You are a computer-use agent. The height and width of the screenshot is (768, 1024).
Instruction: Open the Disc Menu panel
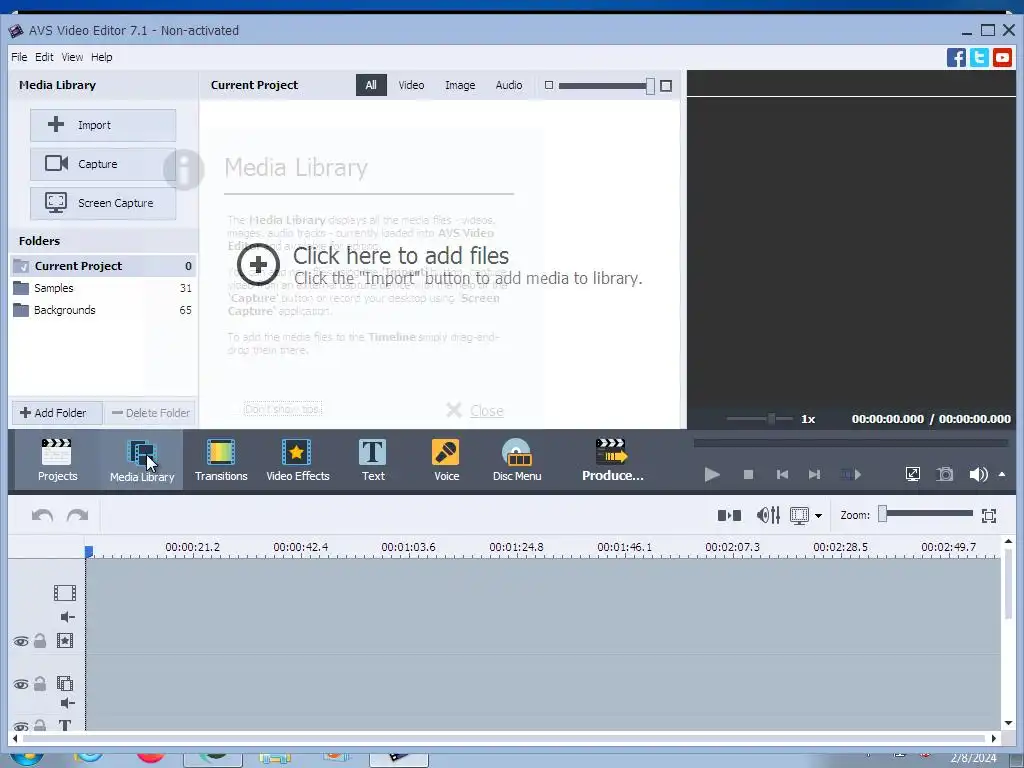pos(517,460)
